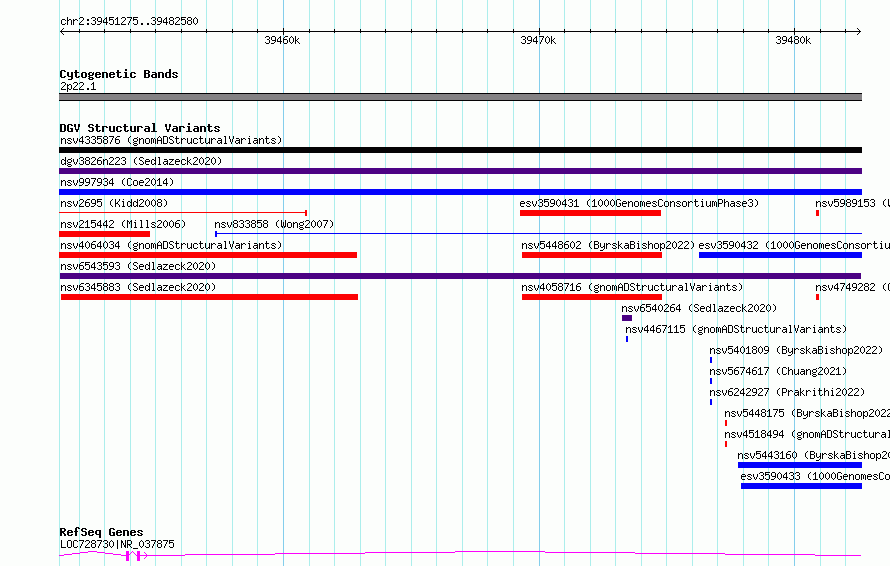Select the nsv5443160 blue variant bar

click(x=800, y=465)
